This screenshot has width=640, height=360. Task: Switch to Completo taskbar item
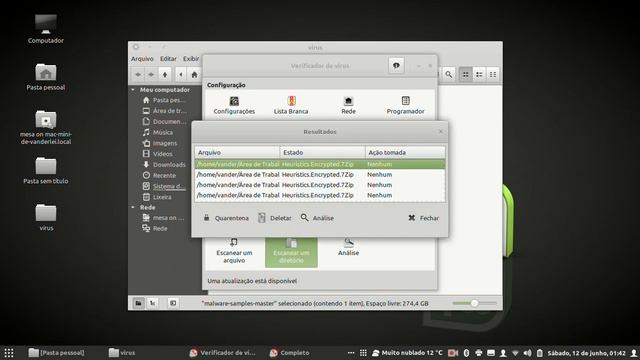289,353
